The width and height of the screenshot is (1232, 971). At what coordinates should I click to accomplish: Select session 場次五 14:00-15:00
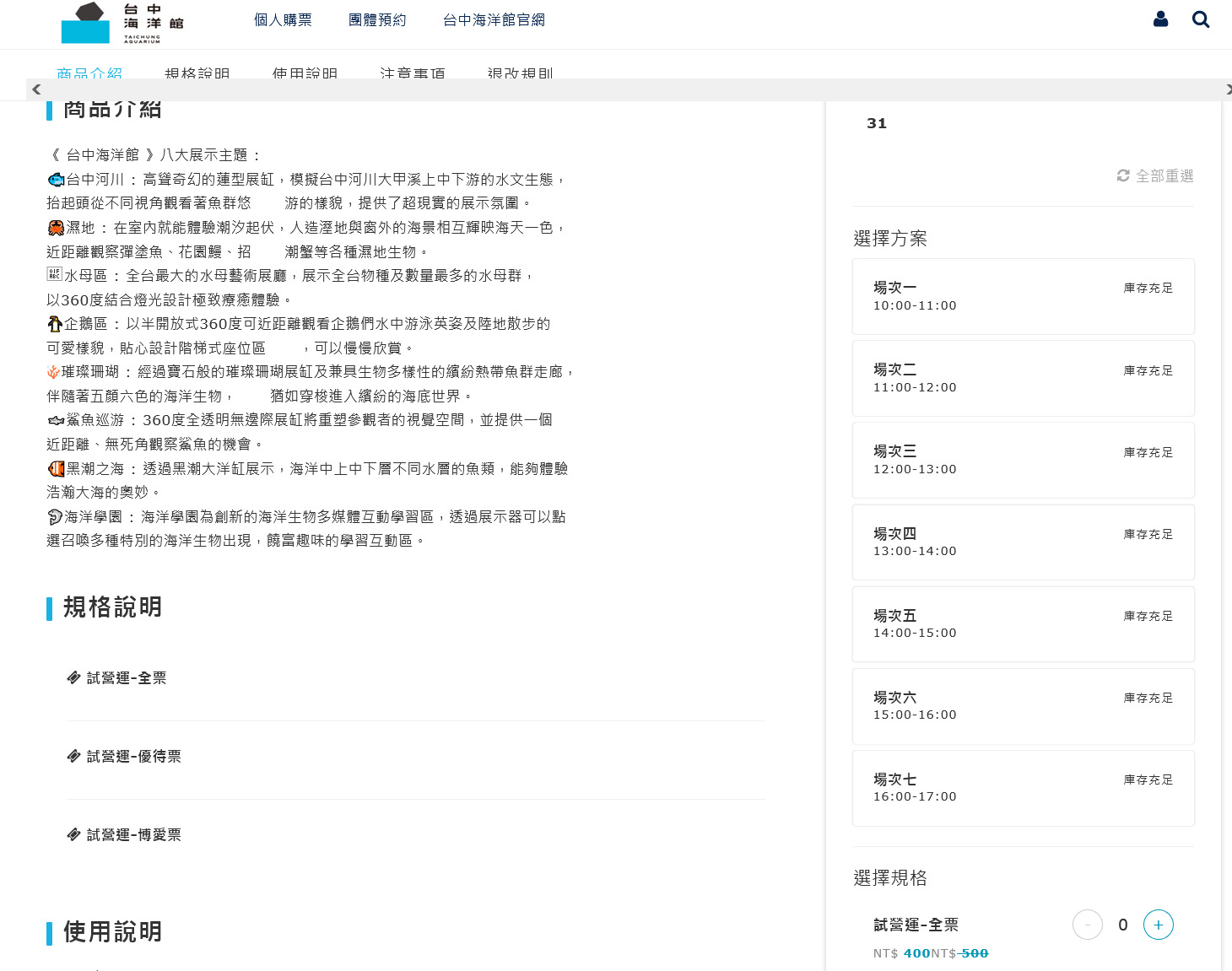tap(1023, 623)
